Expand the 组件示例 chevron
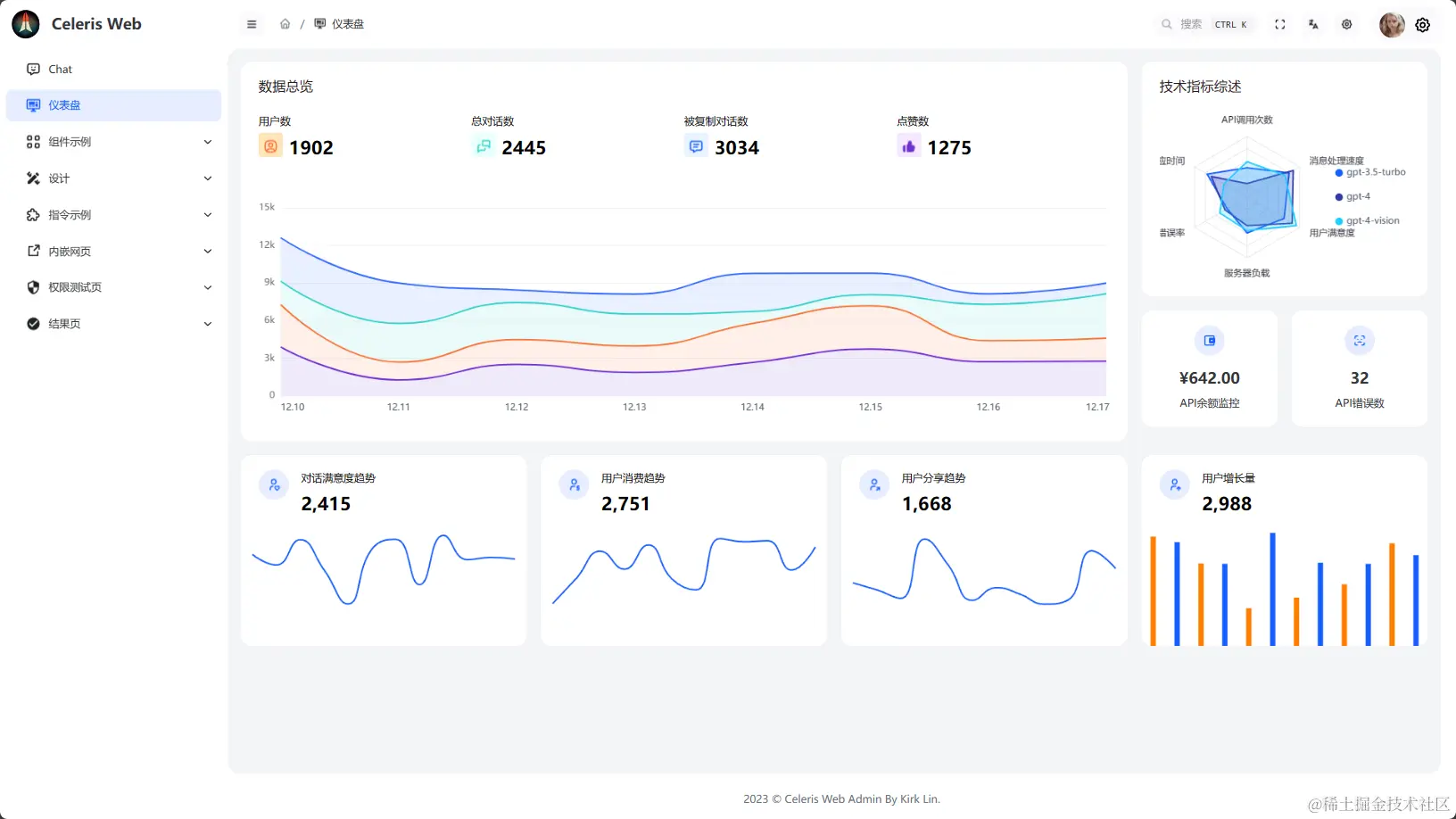 [208, 142]
